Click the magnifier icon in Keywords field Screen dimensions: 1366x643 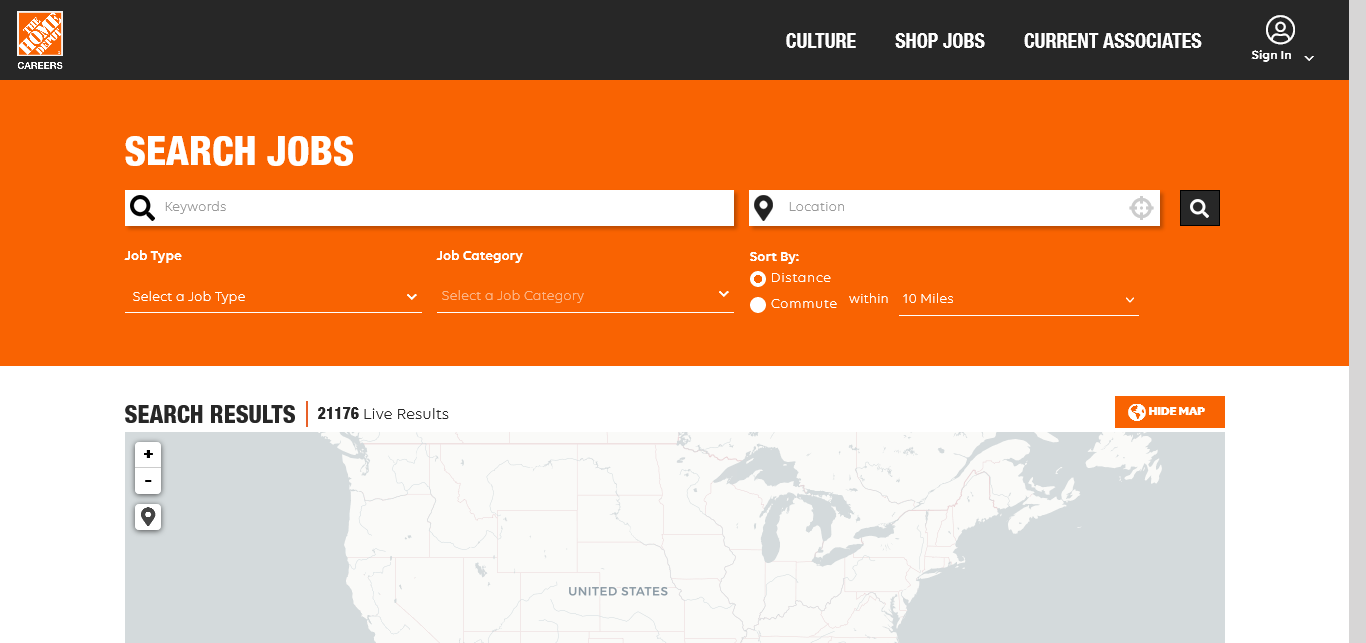click(x=143, y=208)
